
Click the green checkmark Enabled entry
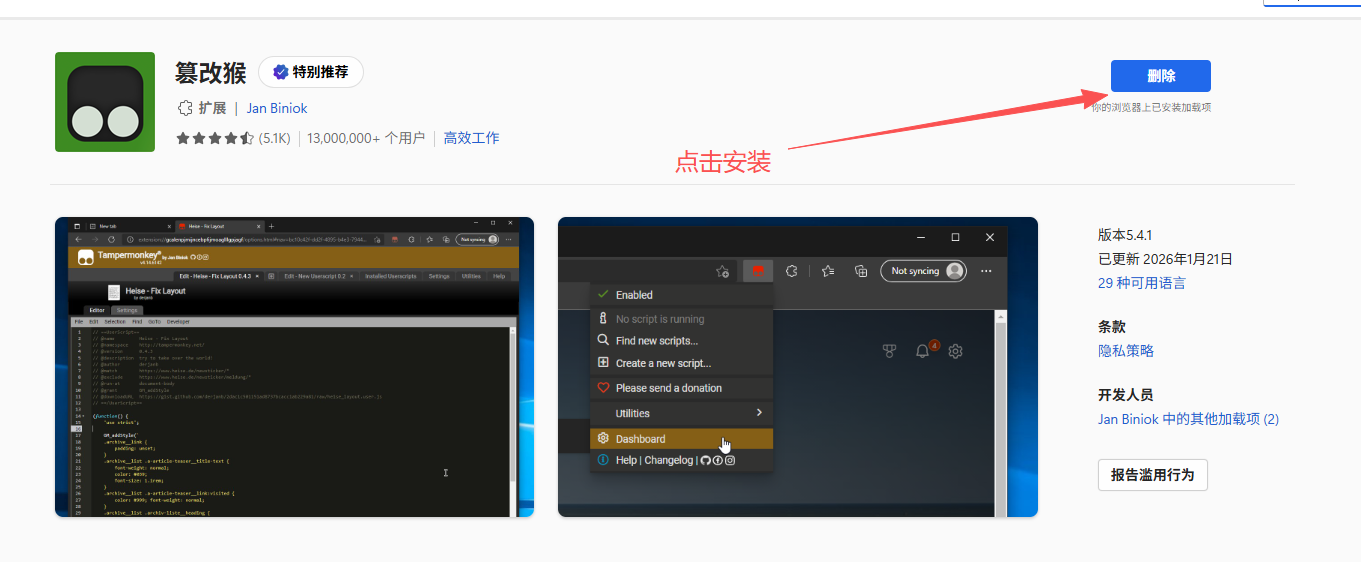(x=634, y=295)
